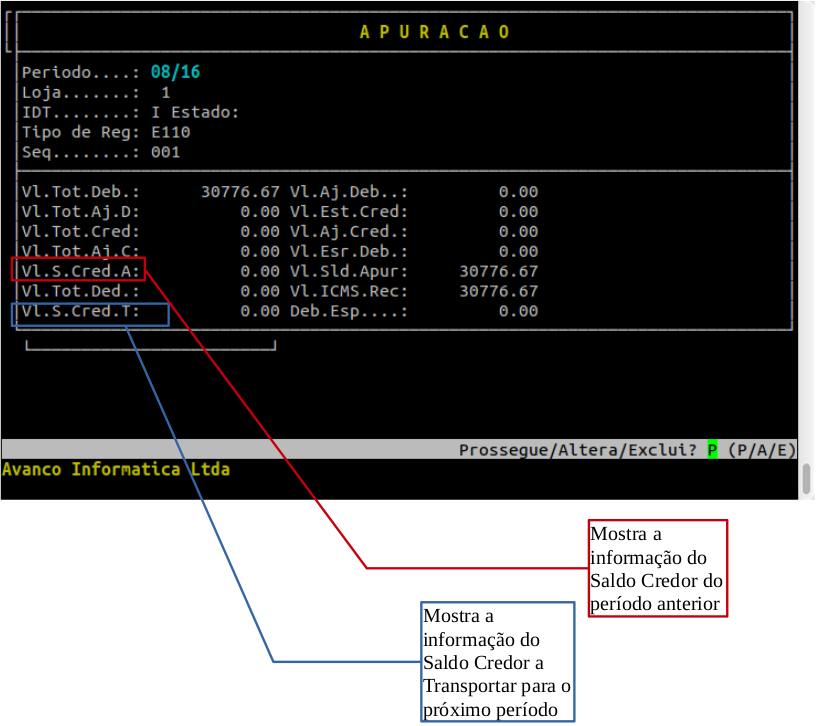Image resolution: width=817 pixels, height=726 pixels.
Task: Click the Vl.S.Cred.T label in the blue box
Action: (80, 313)
